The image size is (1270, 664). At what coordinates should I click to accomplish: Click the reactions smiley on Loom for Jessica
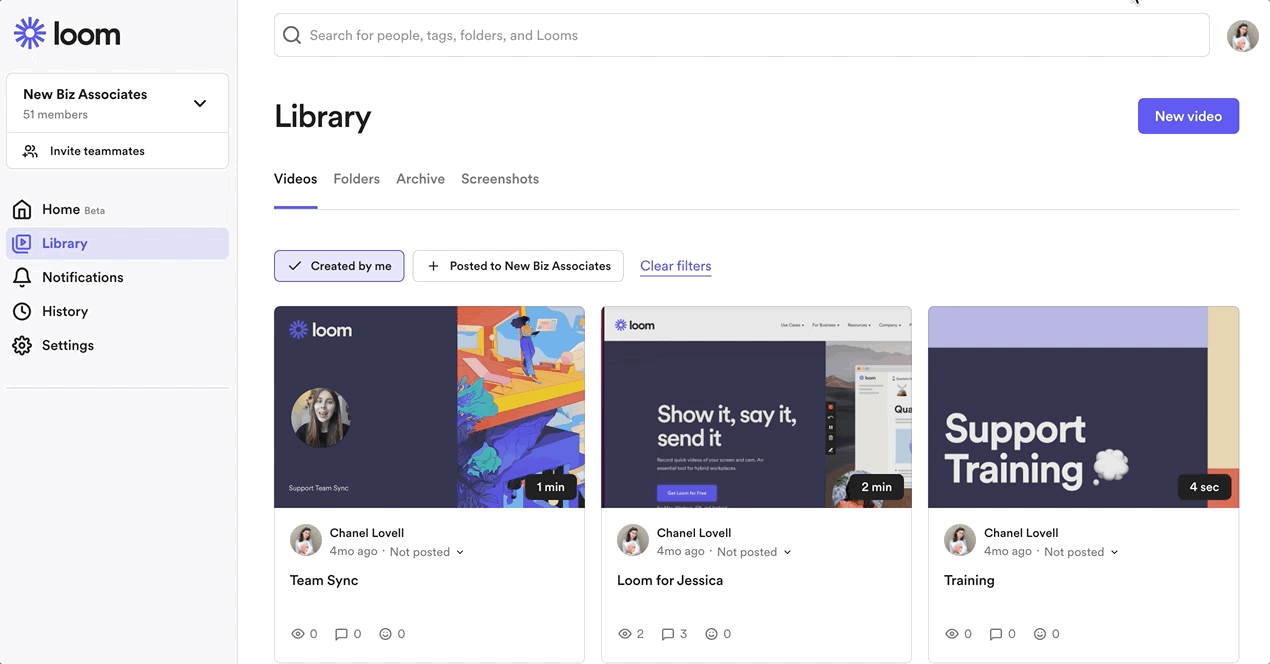(712, 634)
